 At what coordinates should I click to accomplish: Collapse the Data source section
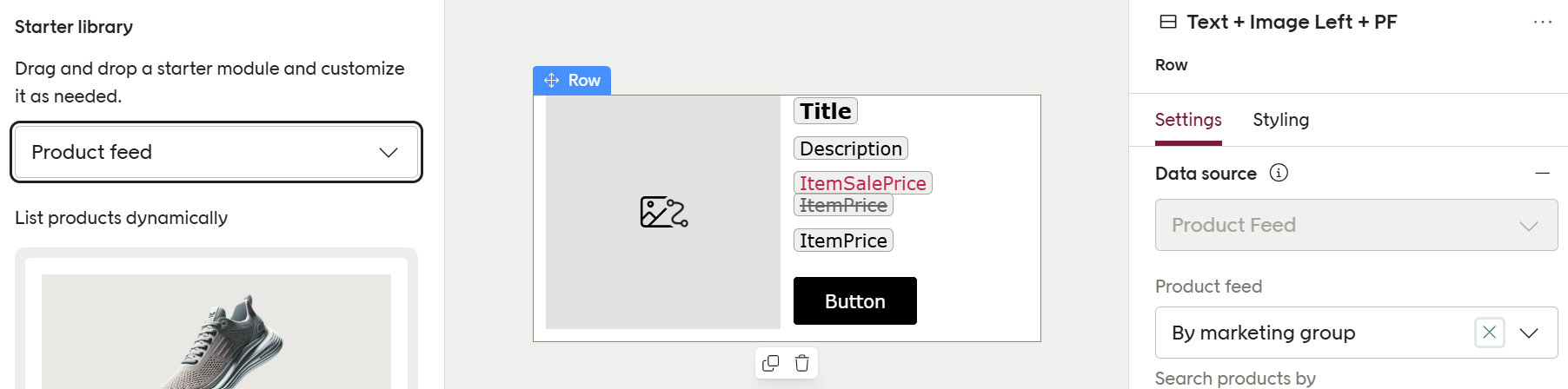tap(1543, 174)
